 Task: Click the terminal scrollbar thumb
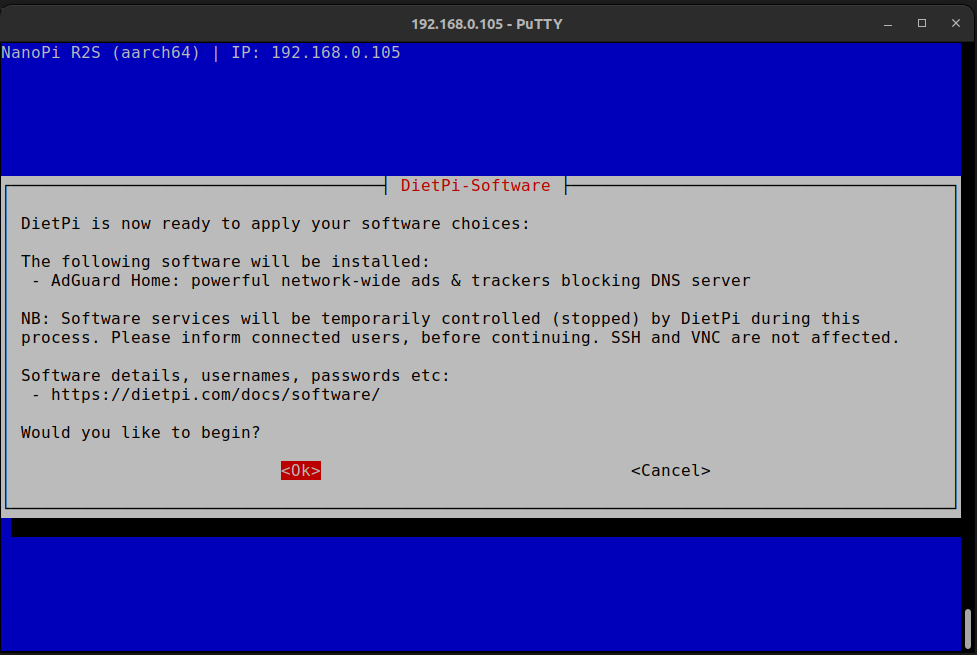click(967, 628)
